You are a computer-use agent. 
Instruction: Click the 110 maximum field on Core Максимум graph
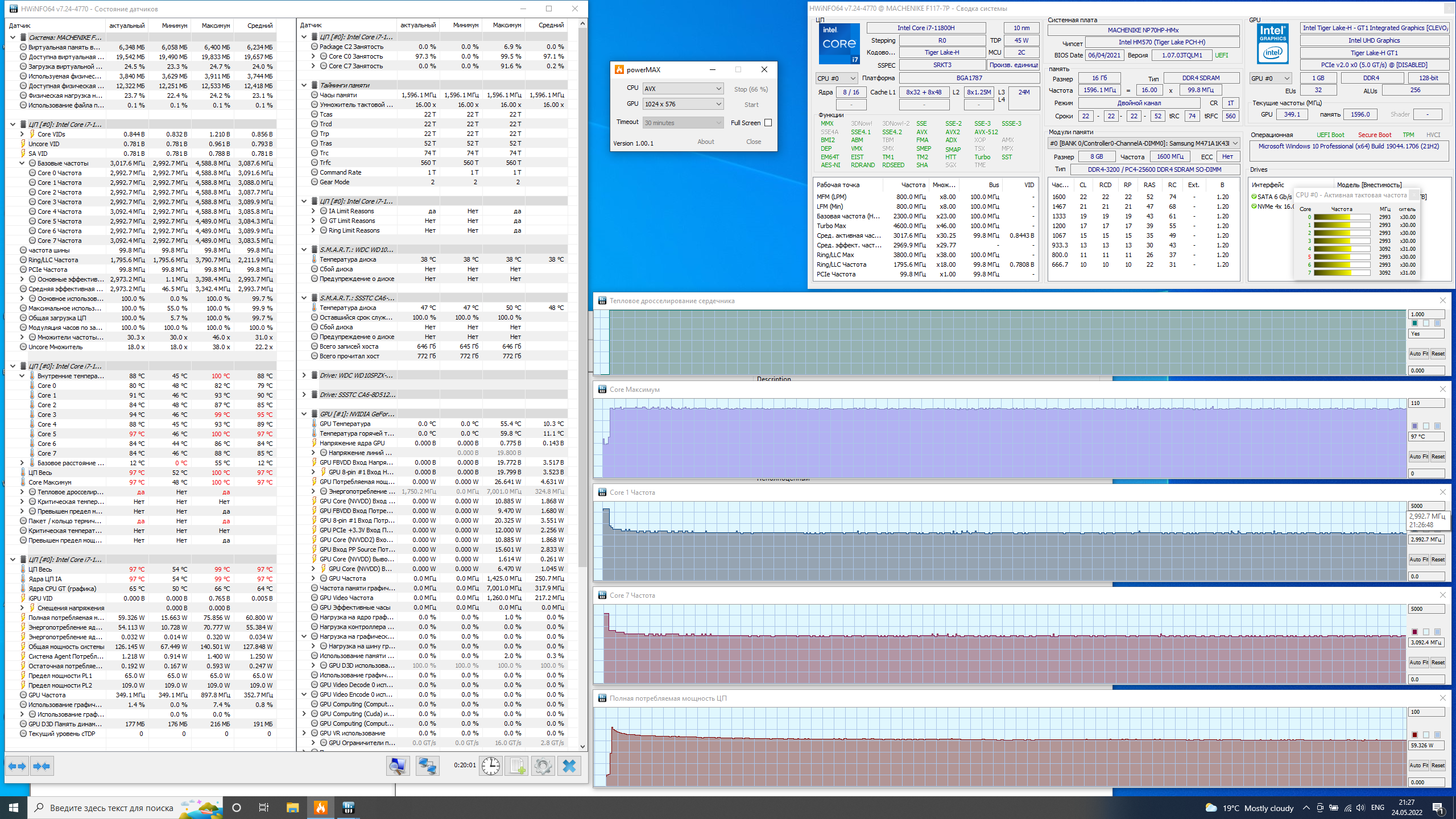(x=1426, y=403)
